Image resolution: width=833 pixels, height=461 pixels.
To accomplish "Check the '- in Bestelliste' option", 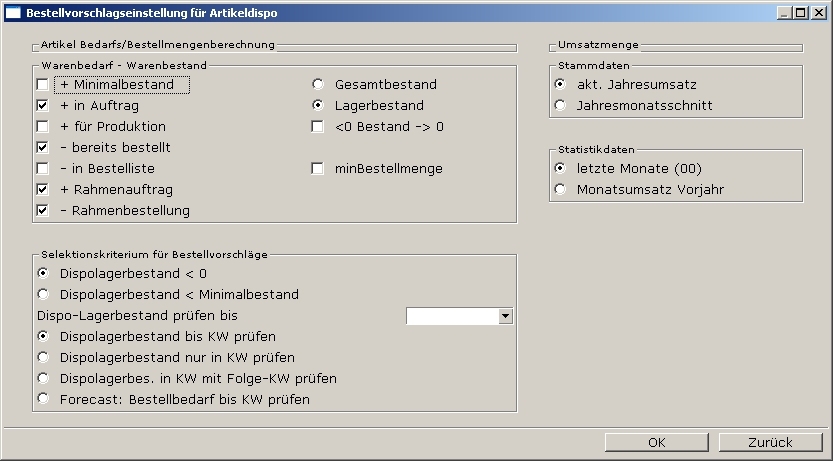I will click(x=43, y=168).
